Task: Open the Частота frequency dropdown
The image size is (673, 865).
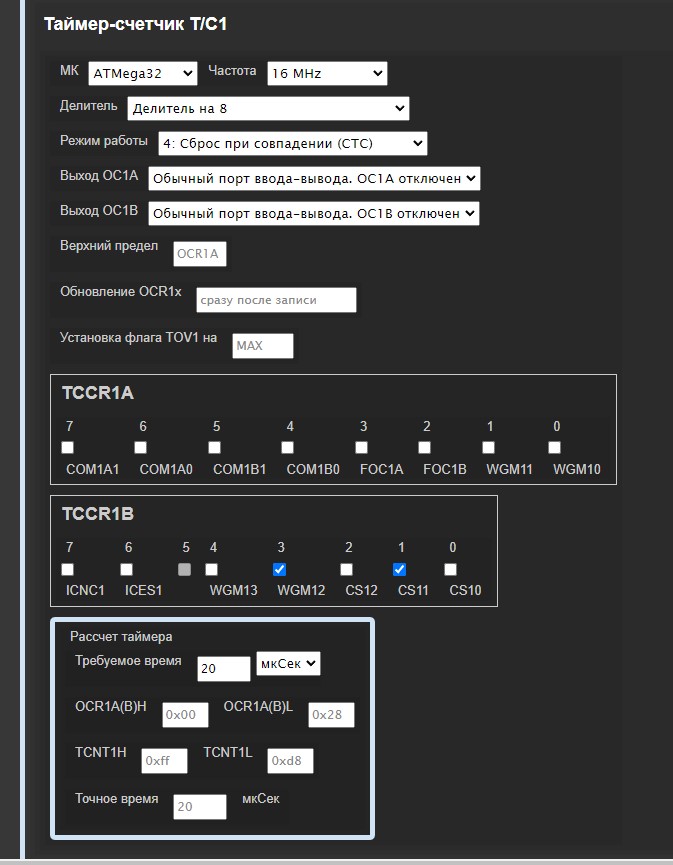Action: click(325, 73)
